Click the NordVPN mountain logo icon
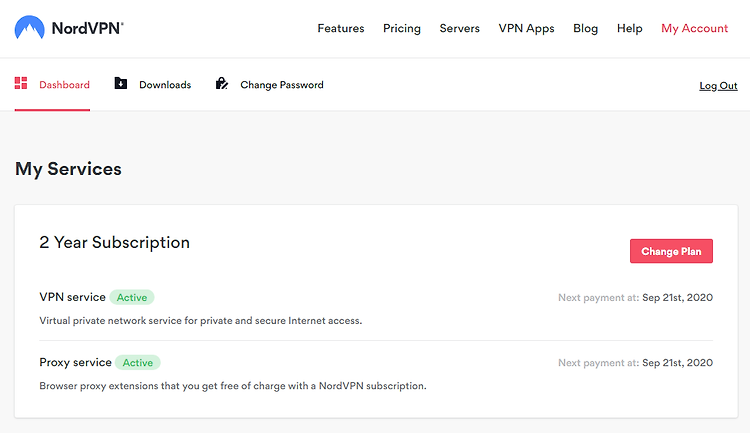Screen dimensions: 750x433 (x=30, y=27)
